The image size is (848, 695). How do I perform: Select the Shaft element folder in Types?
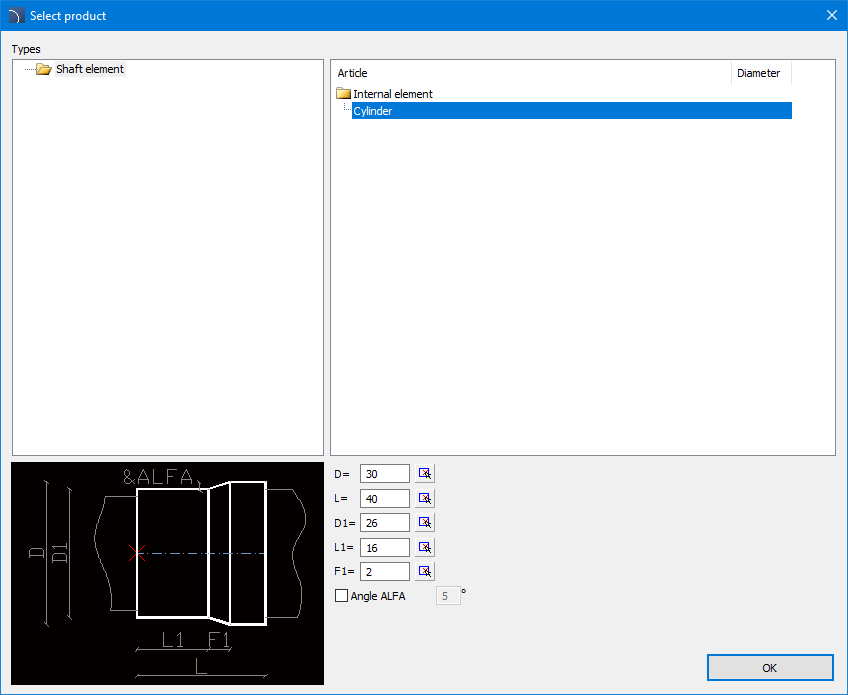click(x=89, y=69)
